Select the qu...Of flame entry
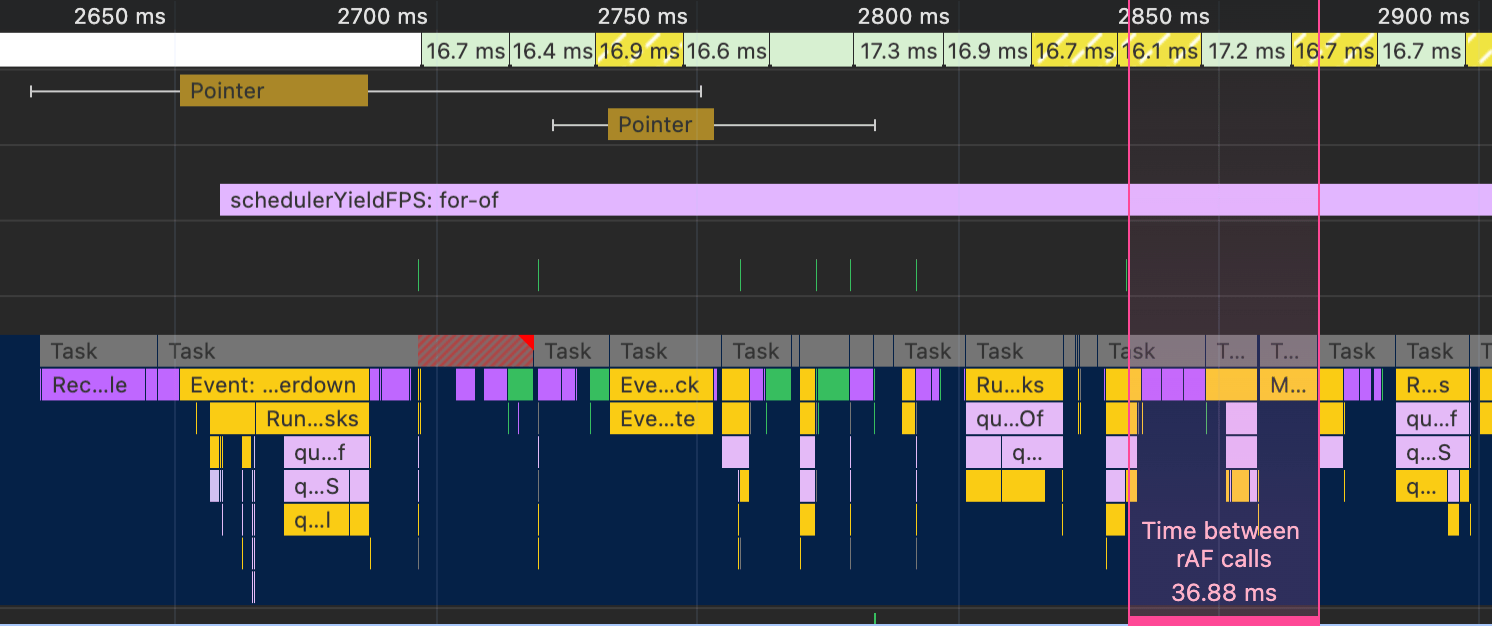This screenshot has width=1492, height=626. (1014, 419)
